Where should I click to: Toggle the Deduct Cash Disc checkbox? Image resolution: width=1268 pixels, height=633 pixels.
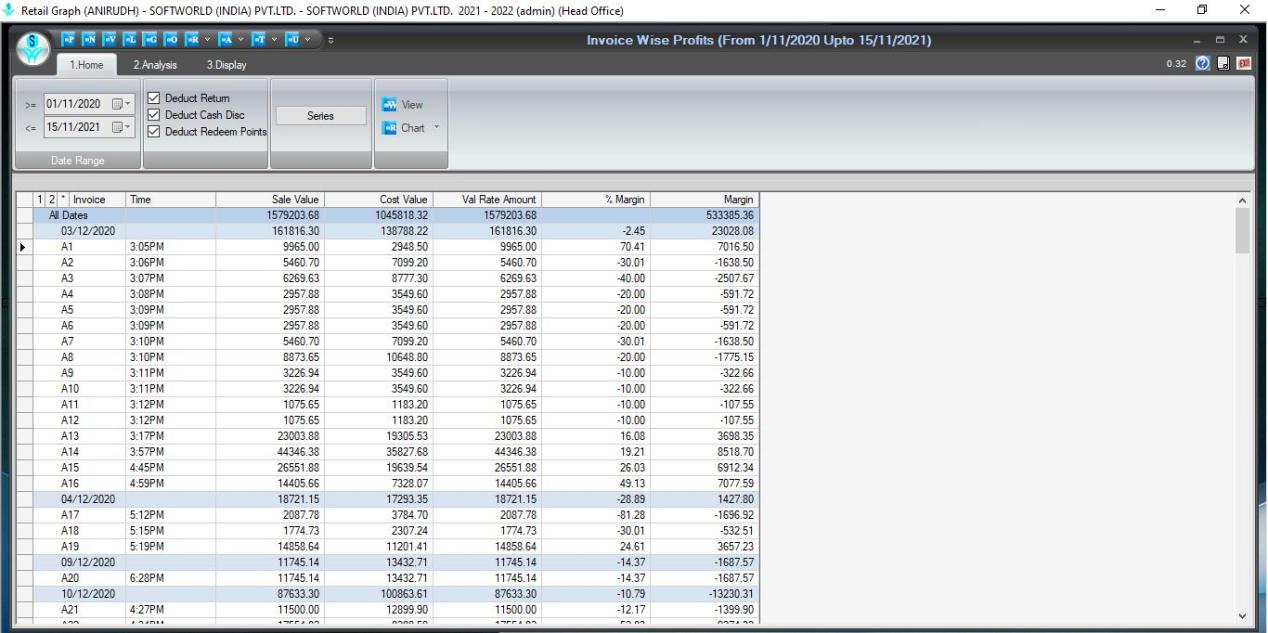pos(154,115)
